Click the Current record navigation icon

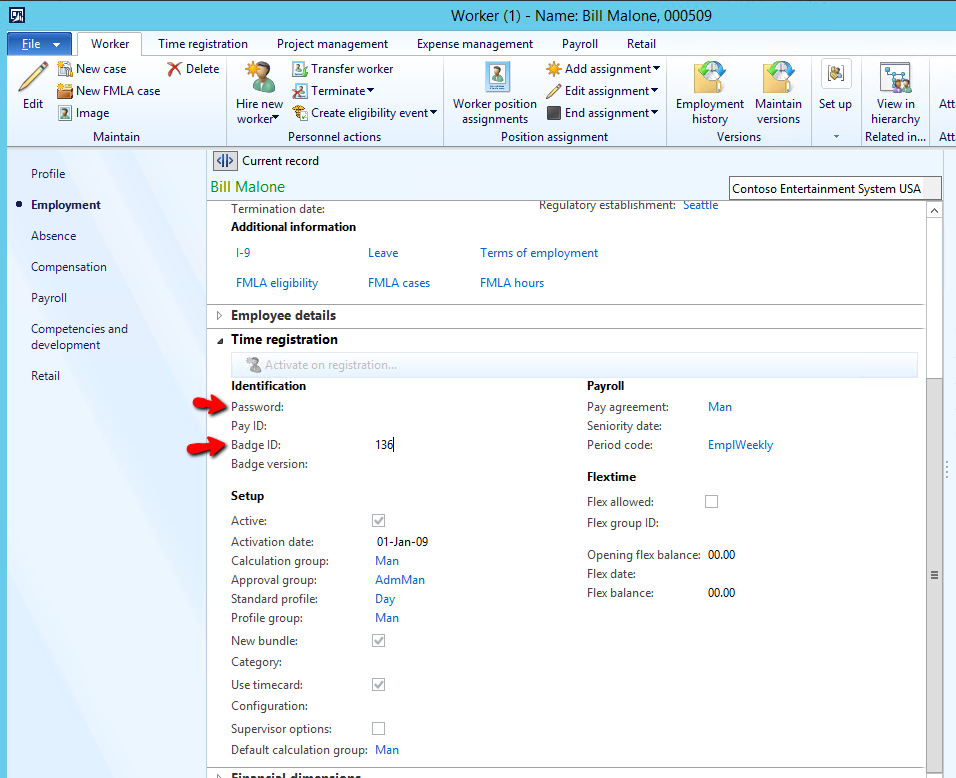[x=225, y=160]
